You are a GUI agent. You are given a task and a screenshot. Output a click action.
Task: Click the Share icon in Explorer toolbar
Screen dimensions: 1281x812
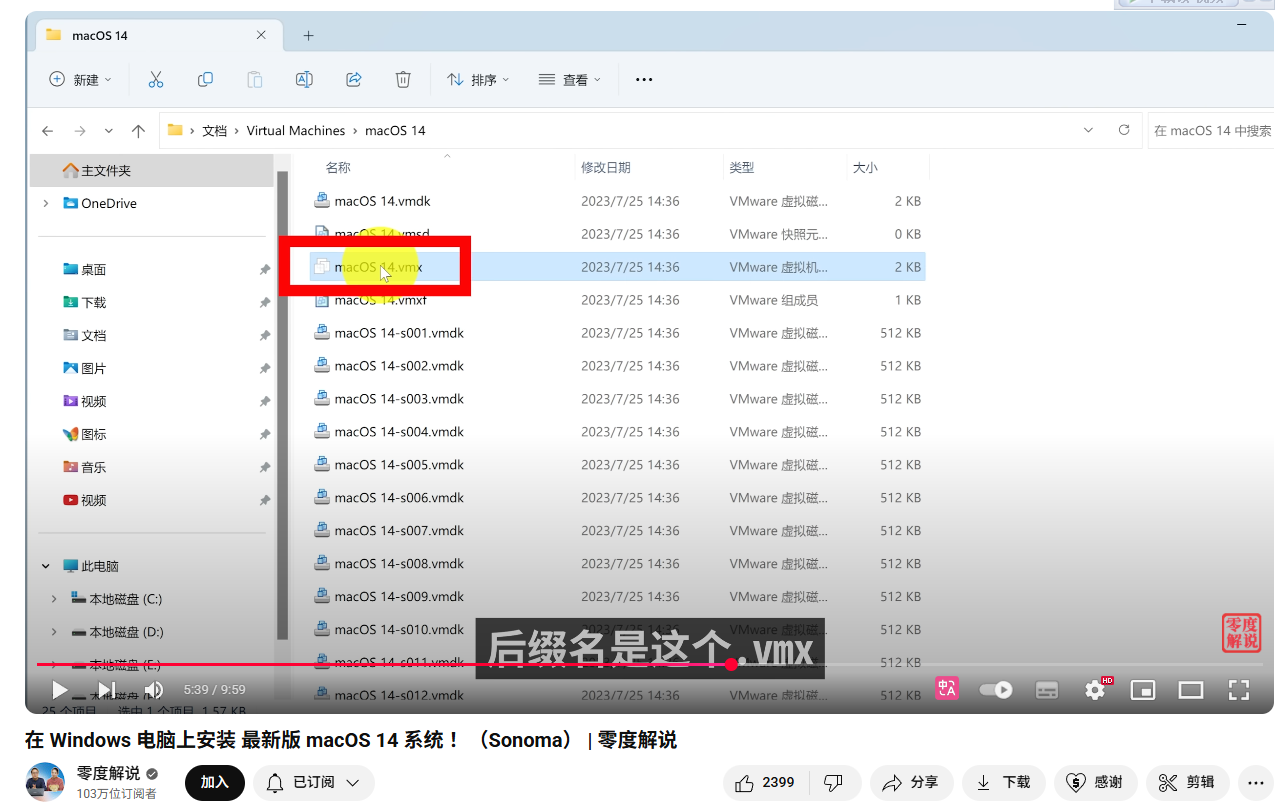(353, 79)
